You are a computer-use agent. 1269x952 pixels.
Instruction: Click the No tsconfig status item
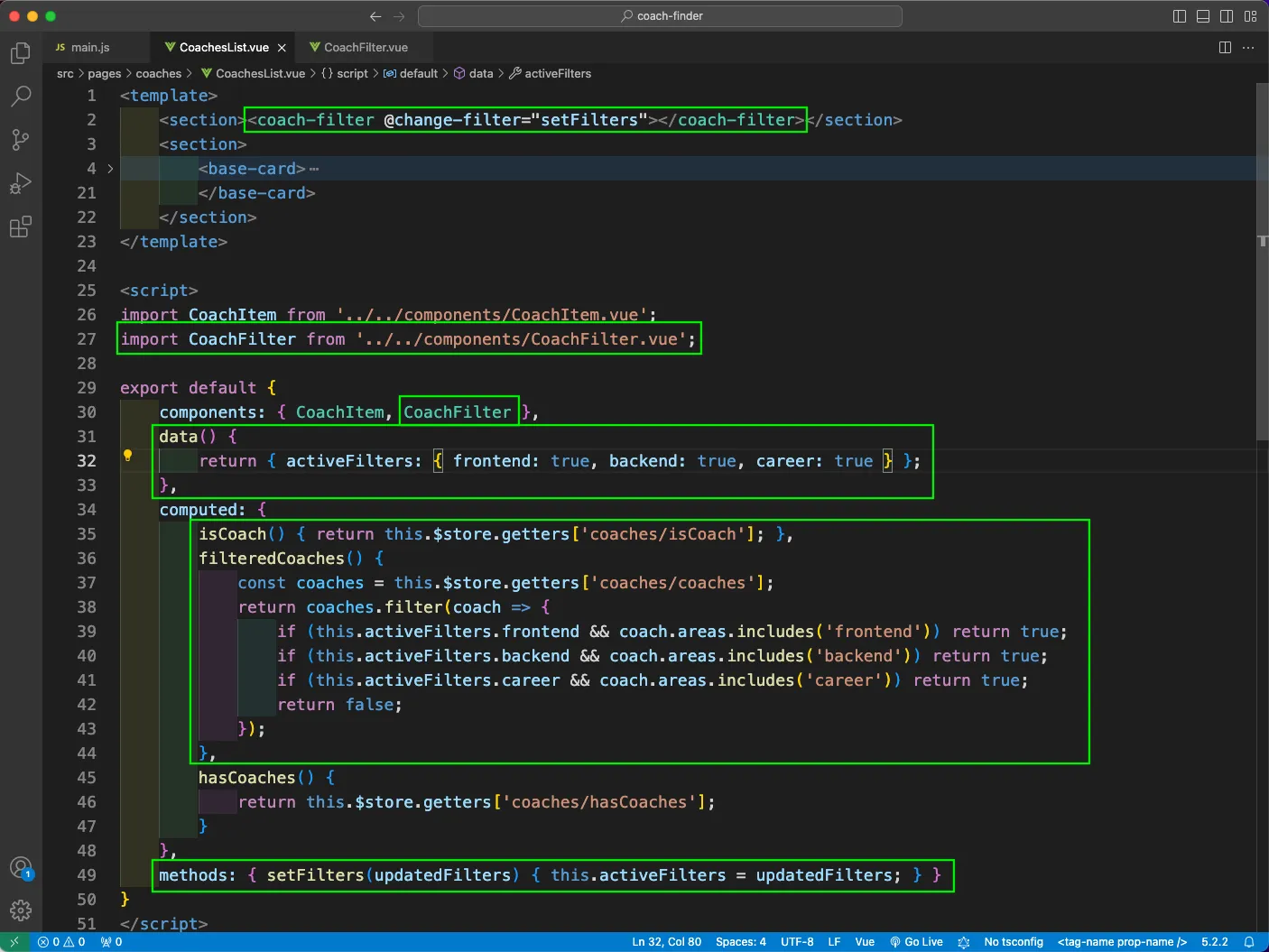pyautogui.click(x=1014, y=942)
